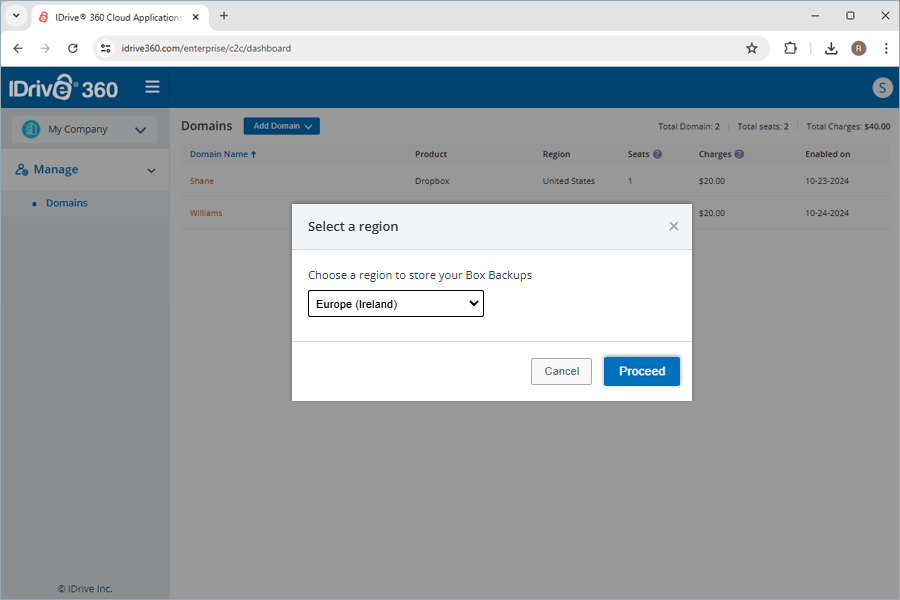The width and height of the screenshot is (900, 600).
Task: Click the $20.00 charge for Williams
Action: [x=712, y=213]
